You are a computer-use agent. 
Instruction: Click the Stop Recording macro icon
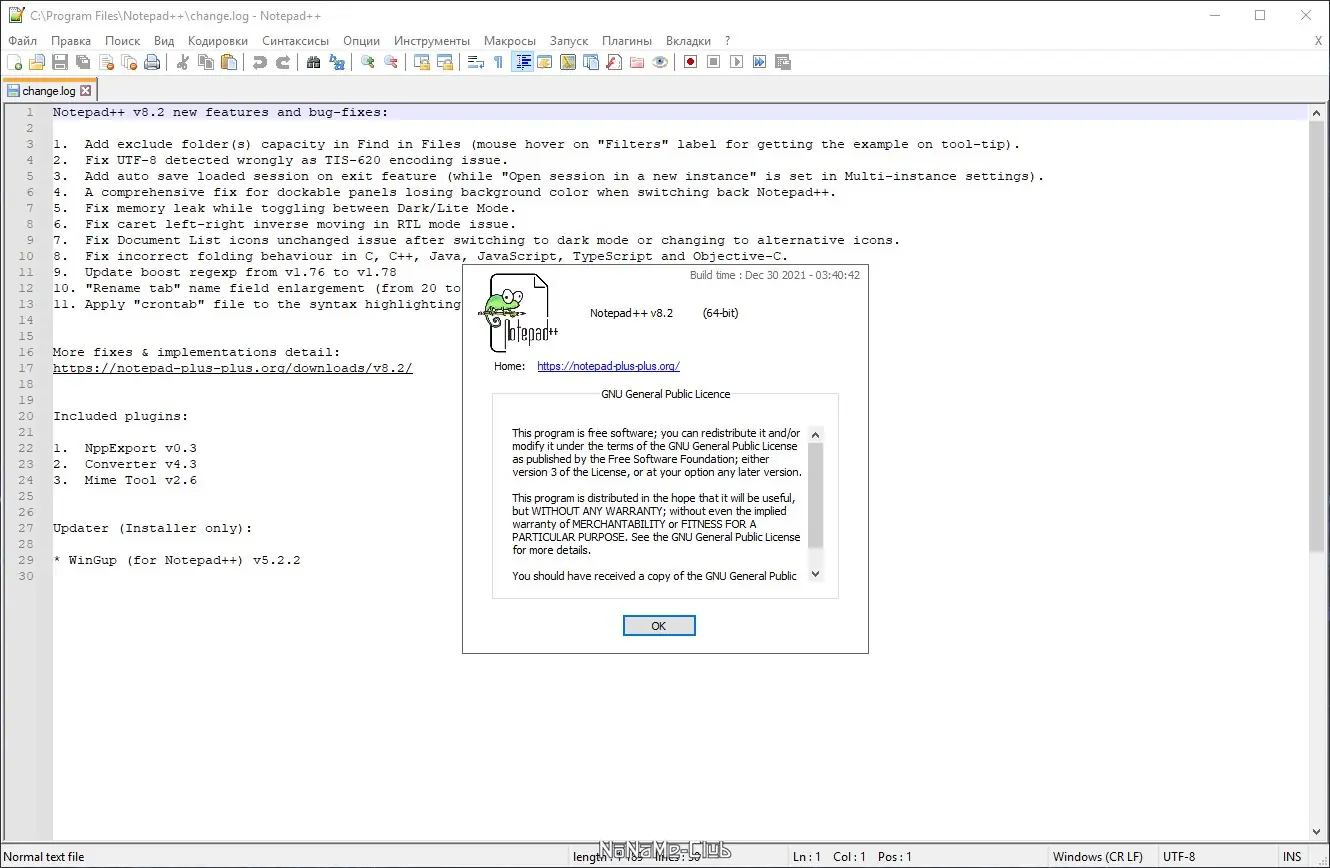point(714,62)
